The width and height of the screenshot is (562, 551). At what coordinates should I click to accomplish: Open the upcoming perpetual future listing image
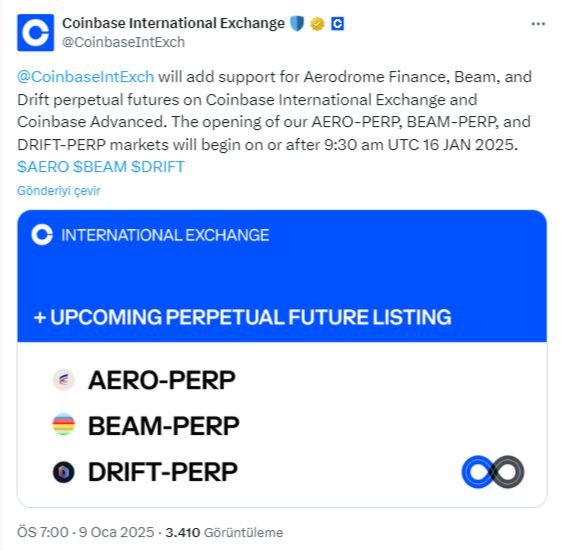click(x=282, y=358)
